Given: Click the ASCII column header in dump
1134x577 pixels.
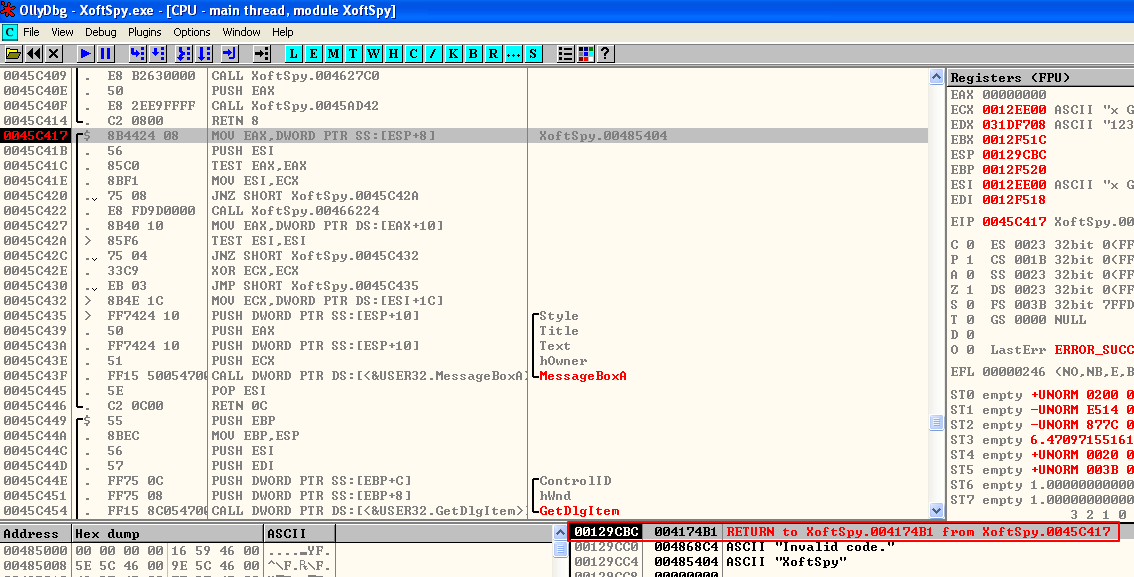Looking at the screenshot, I should click(x=299, y=534).
